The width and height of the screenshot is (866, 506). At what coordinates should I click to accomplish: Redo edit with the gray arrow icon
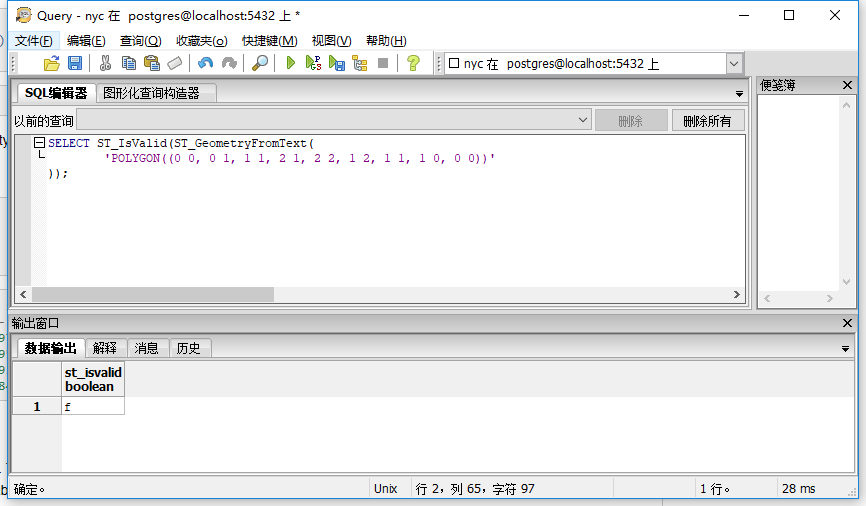point(229,64)
